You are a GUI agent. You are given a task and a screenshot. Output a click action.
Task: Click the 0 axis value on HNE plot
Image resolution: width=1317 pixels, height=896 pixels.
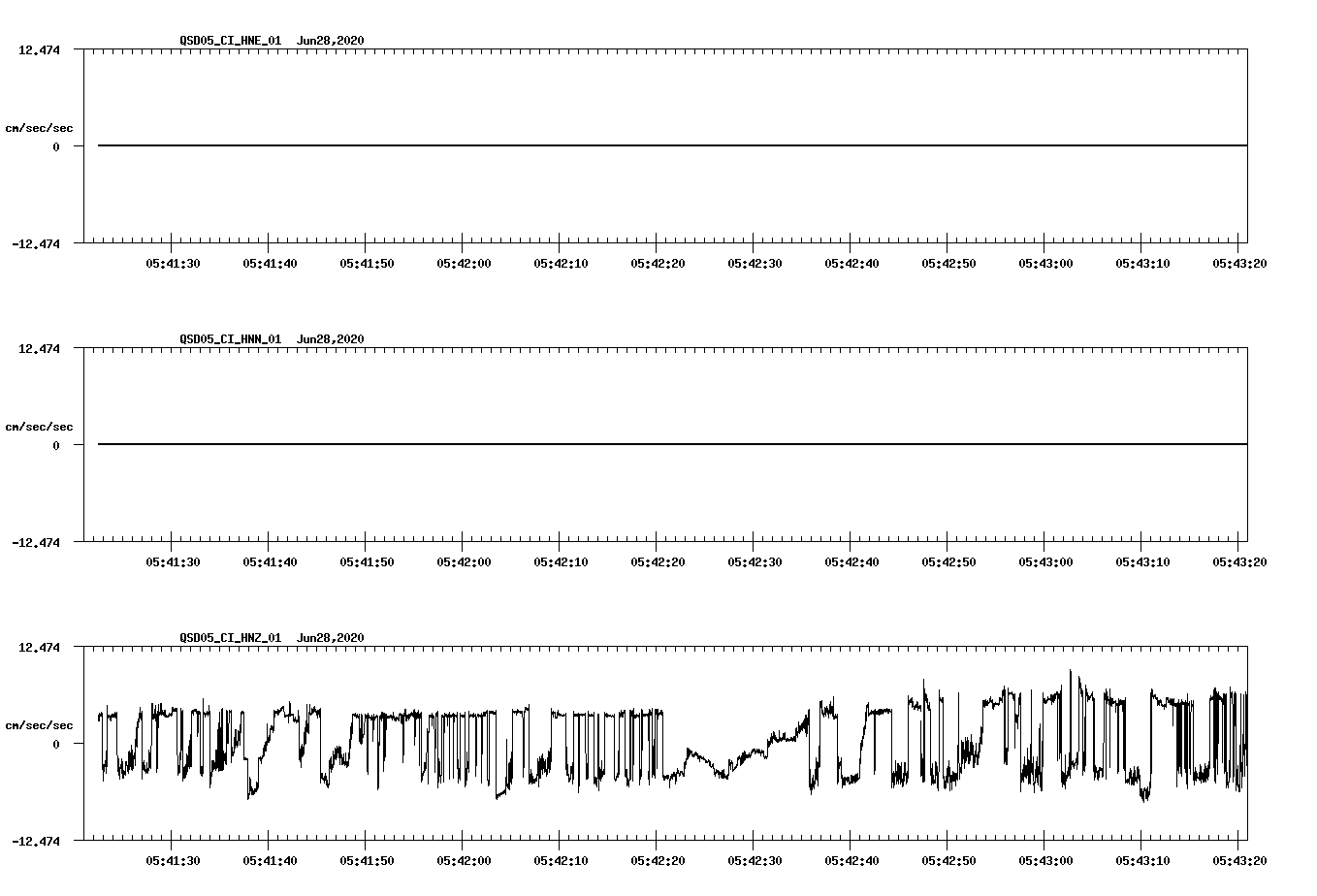(56, 146)
